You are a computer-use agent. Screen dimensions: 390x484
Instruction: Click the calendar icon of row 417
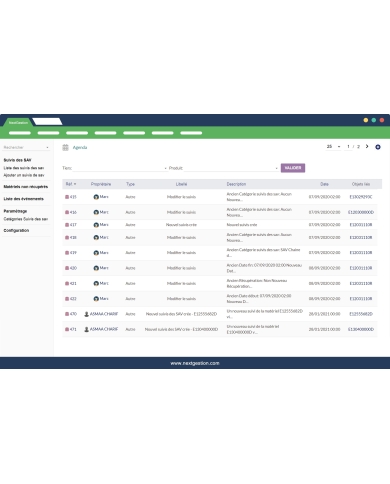67,225
